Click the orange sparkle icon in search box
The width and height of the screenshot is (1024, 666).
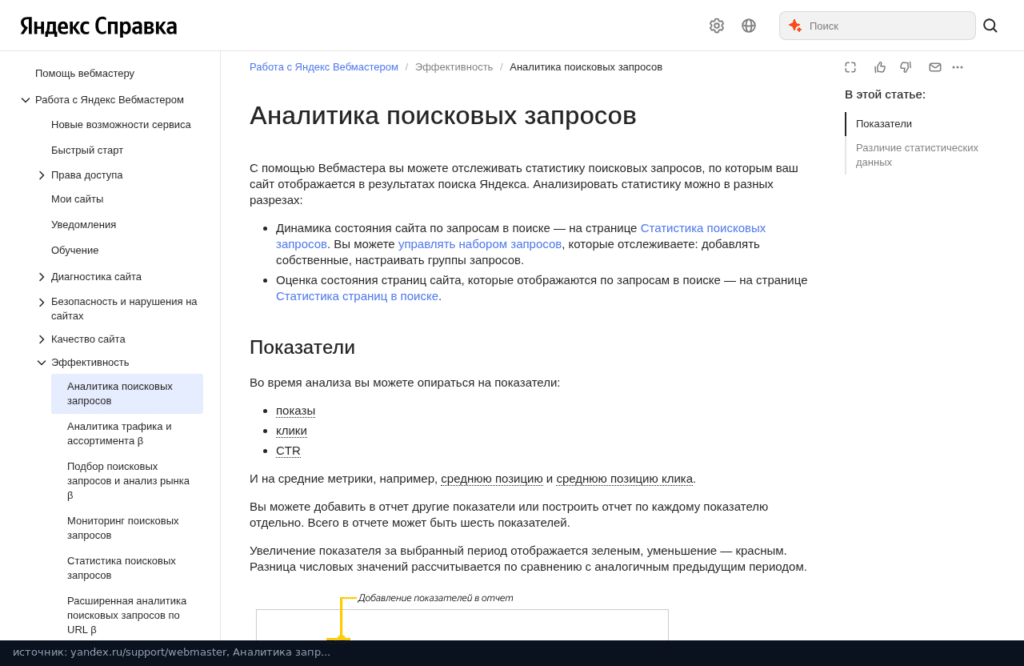(x=795, y=25)
